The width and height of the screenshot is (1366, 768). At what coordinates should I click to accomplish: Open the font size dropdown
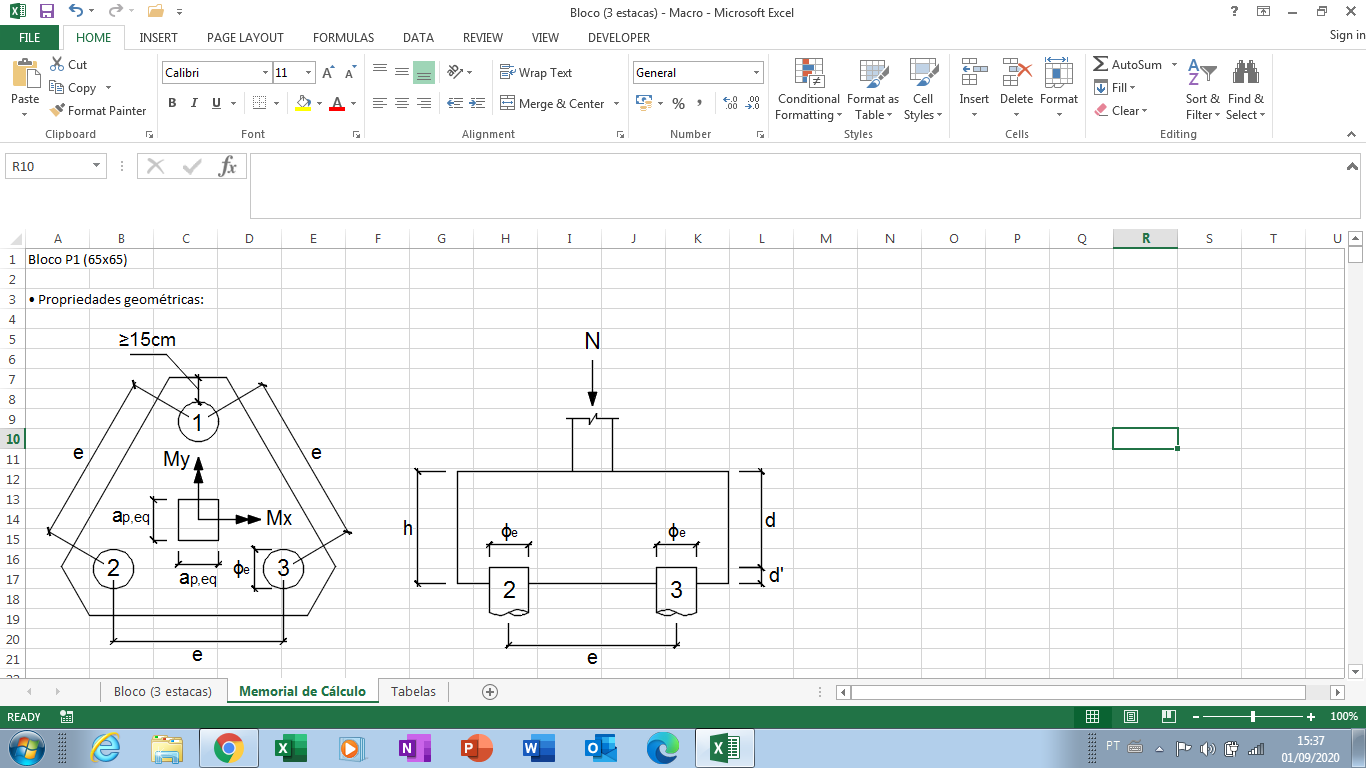(x=309, y=73)
